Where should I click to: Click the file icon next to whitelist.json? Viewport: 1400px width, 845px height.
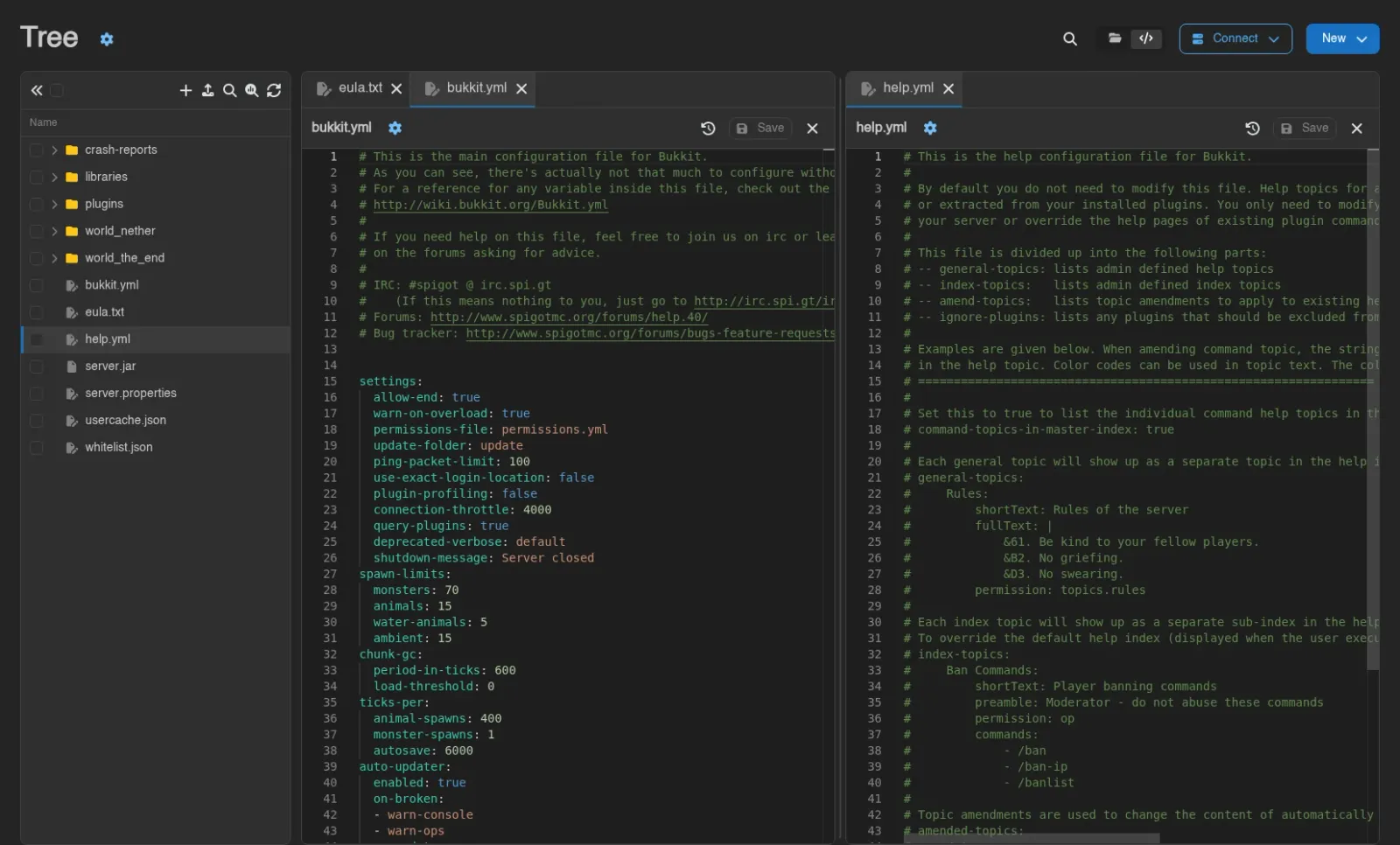(x=72, y=448)
